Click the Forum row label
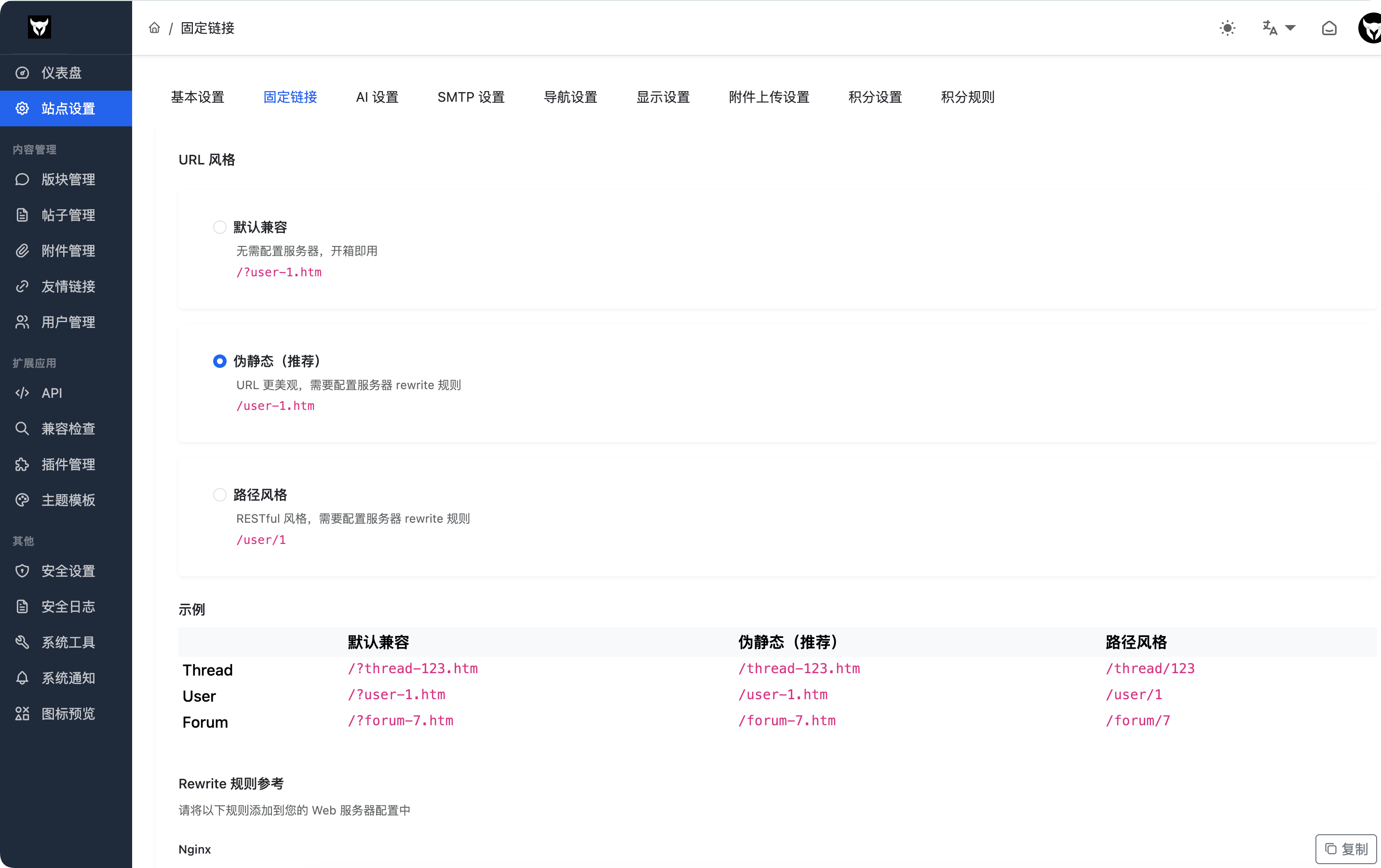 point(205,722)
